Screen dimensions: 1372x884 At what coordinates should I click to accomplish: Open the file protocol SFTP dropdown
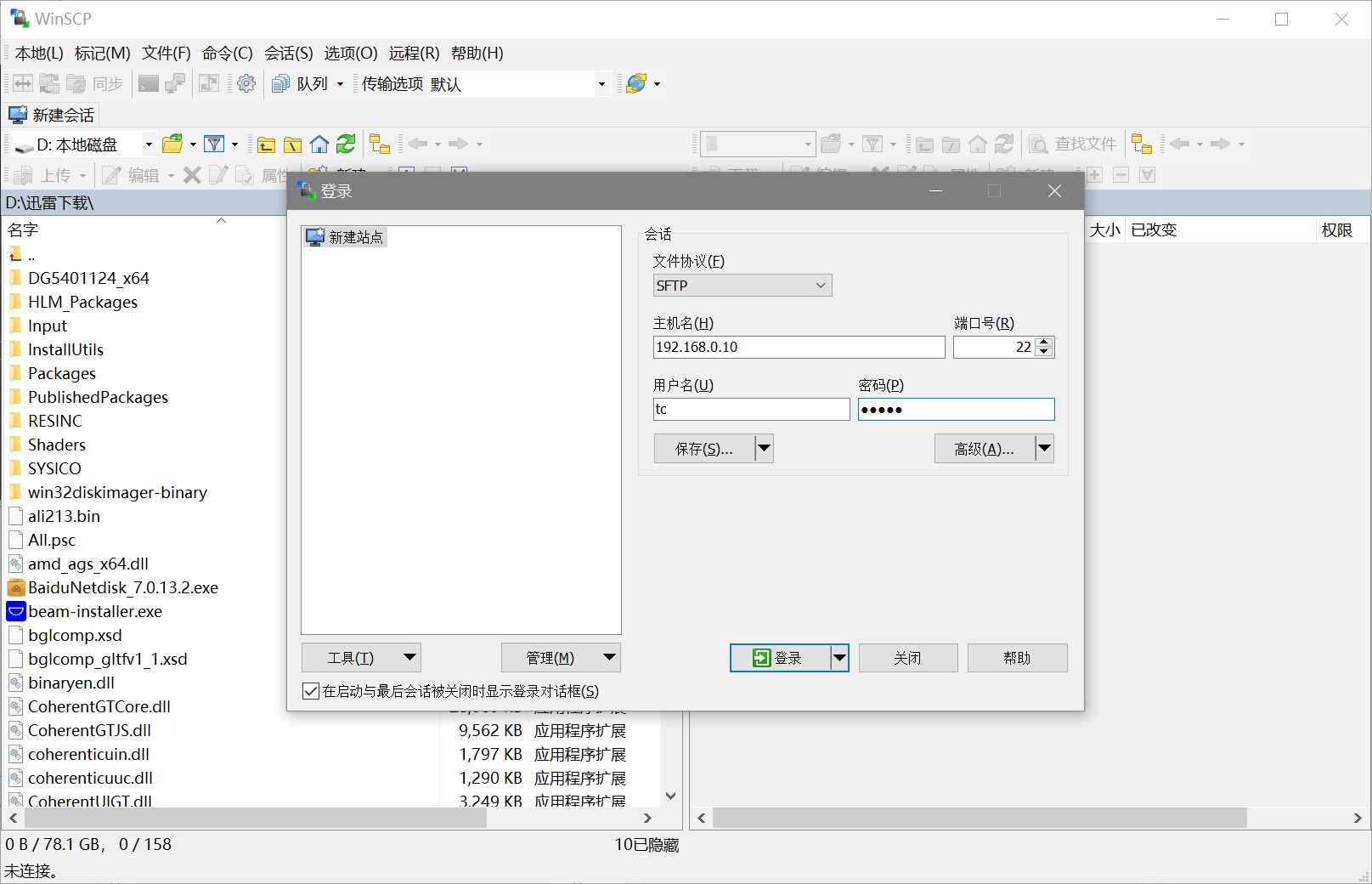(742, 286)
